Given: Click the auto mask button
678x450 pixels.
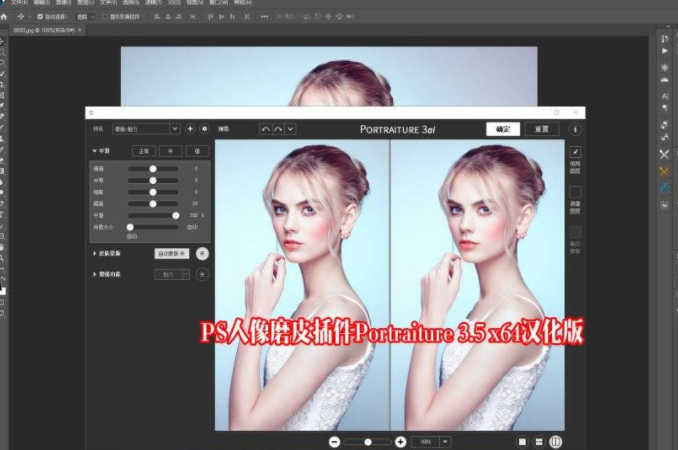Looking at the screenshot, I should (172, 254).
